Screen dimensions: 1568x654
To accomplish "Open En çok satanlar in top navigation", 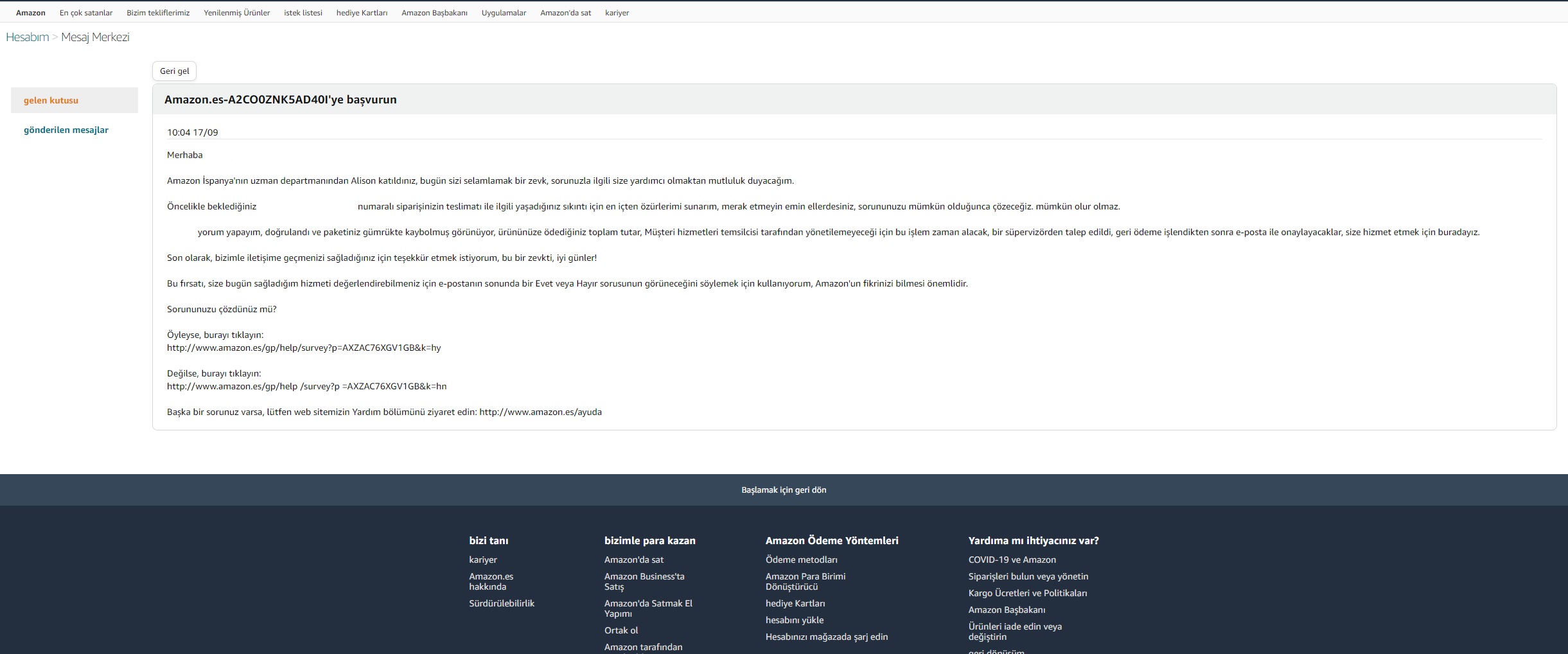I will [x=86, y=13].
